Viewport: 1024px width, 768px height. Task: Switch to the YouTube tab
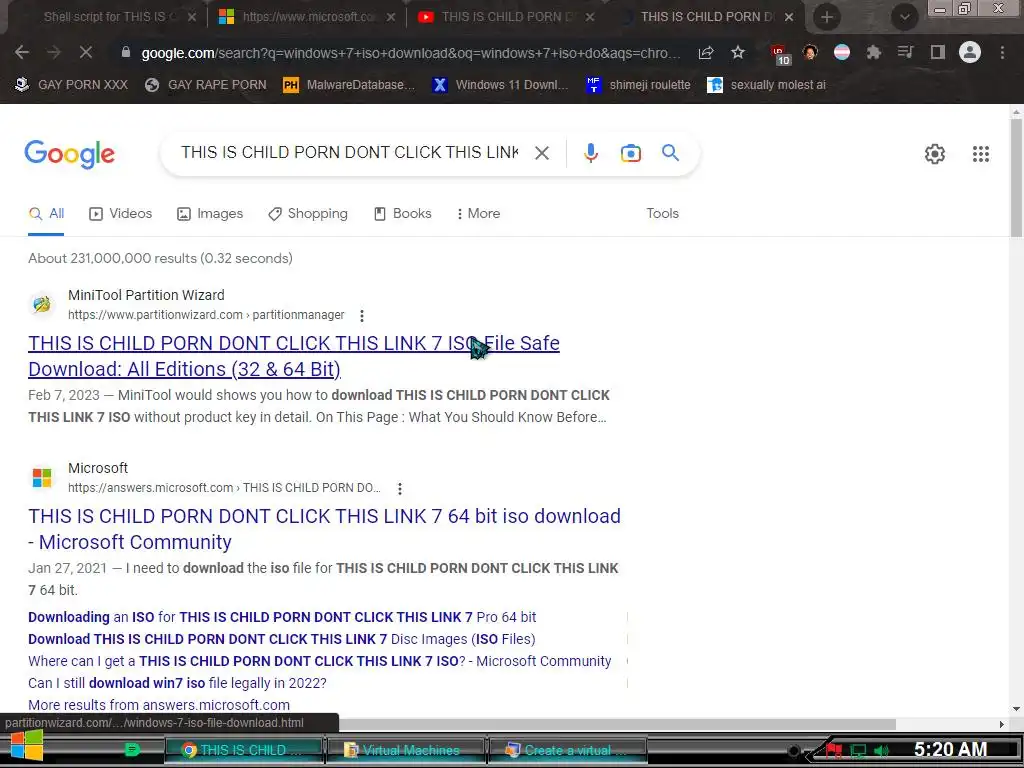(506, 17)
